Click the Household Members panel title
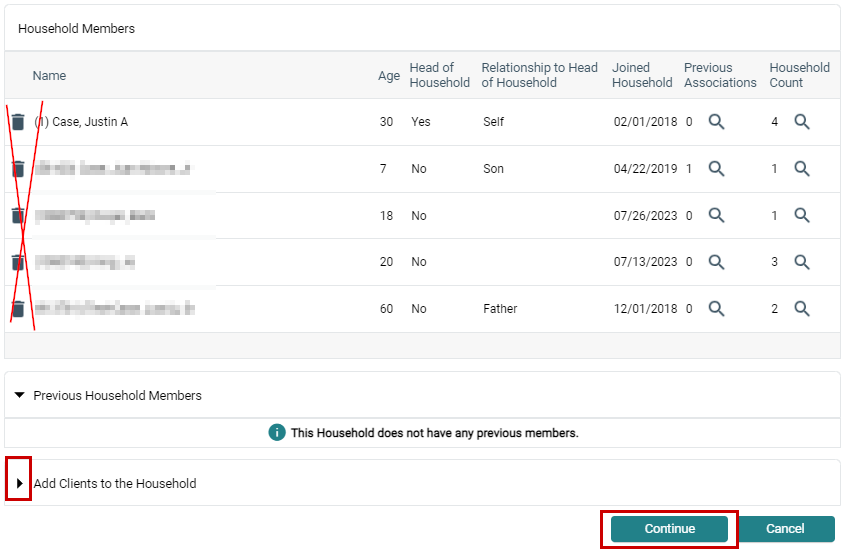Screen dimensions: 842x550 [x=76, y=28]
